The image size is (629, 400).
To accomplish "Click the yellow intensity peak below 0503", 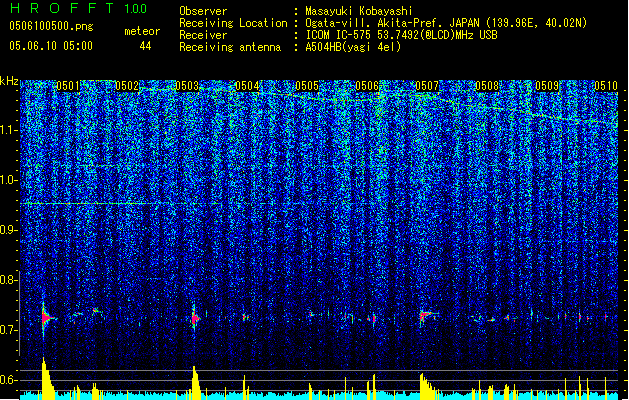I will tap(196, 383).
